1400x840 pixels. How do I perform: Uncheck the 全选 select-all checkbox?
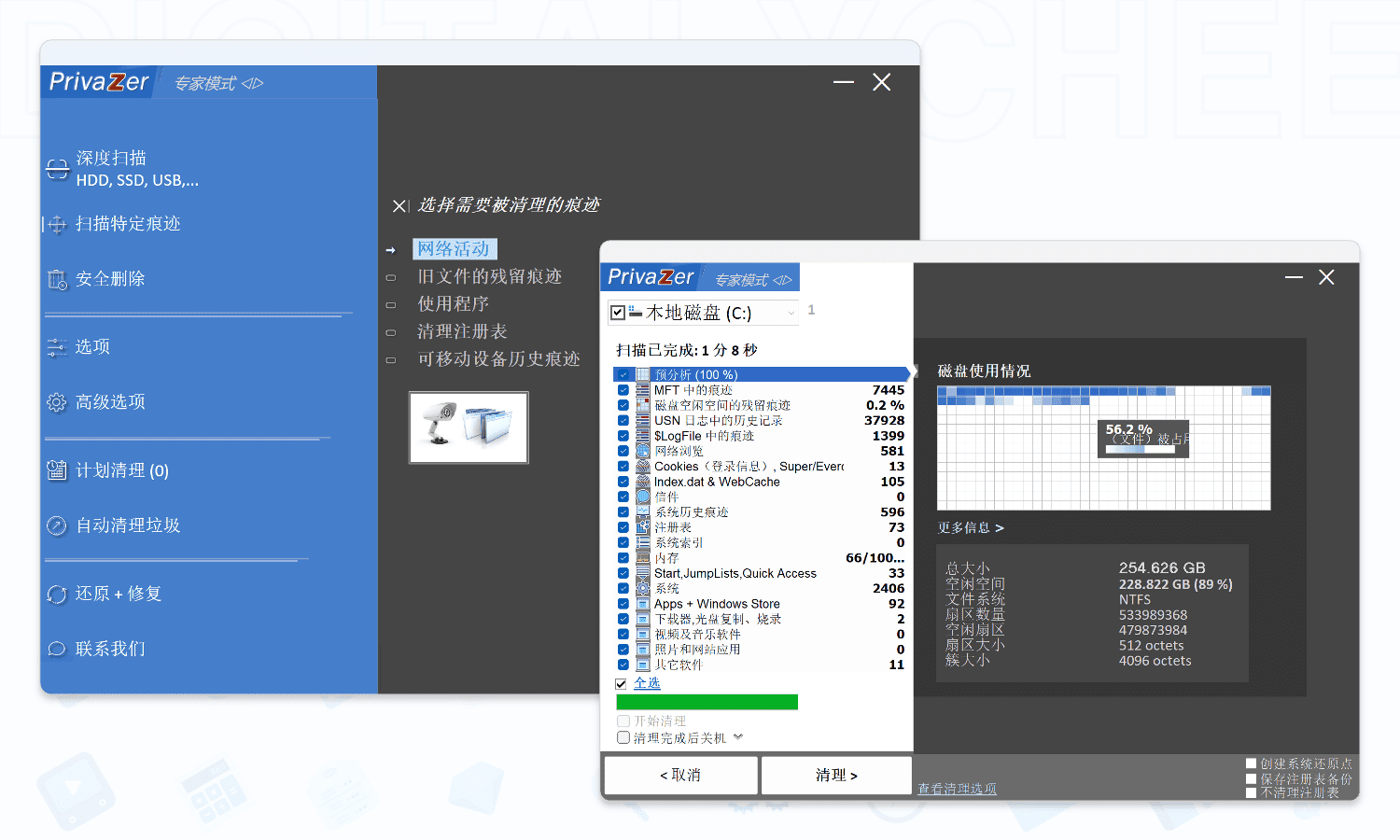point(622,684)
